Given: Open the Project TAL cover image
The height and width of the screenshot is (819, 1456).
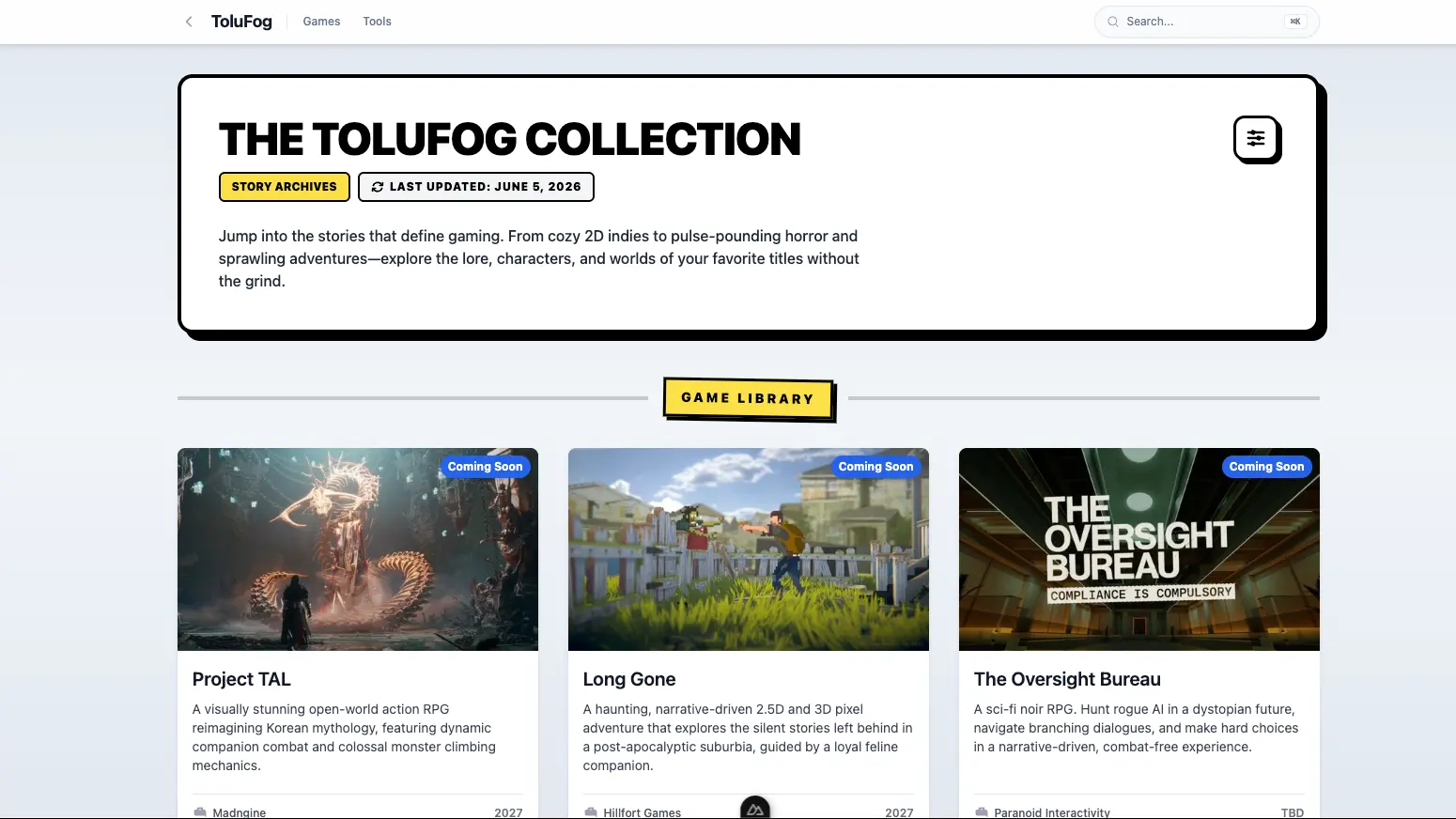Looking at the screenshot, I should tap(358, 549).
